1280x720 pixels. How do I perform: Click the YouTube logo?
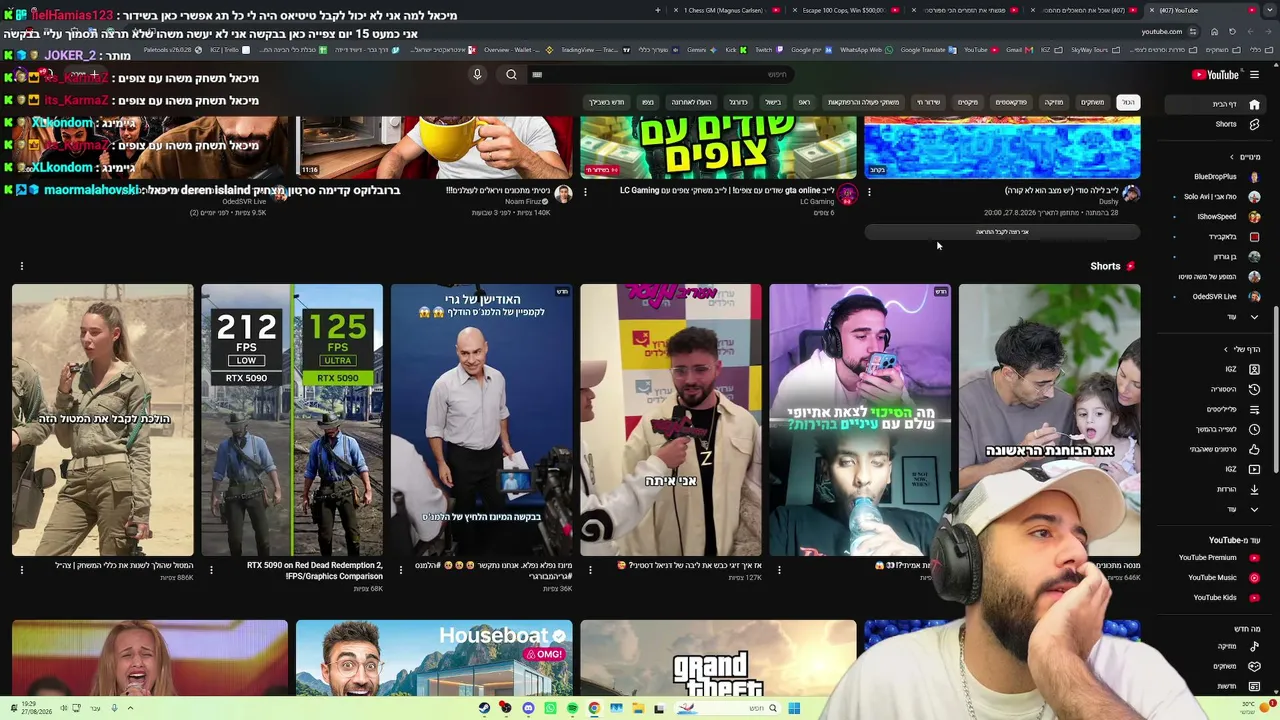coord(1215,75)
